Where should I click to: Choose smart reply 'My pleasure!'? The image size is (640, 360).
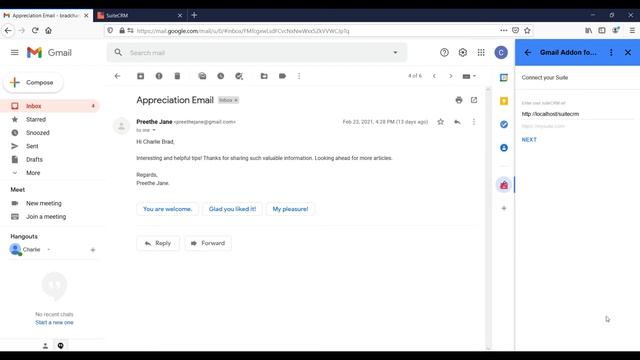290,209
